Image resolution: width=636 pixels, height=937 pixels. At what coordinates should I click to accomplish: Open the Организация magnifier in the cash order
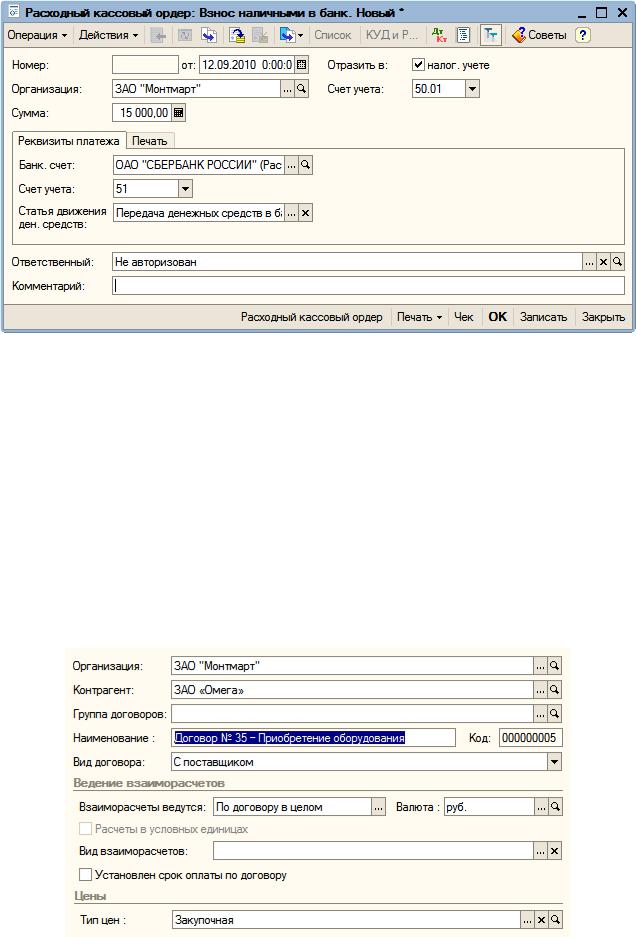301,89
